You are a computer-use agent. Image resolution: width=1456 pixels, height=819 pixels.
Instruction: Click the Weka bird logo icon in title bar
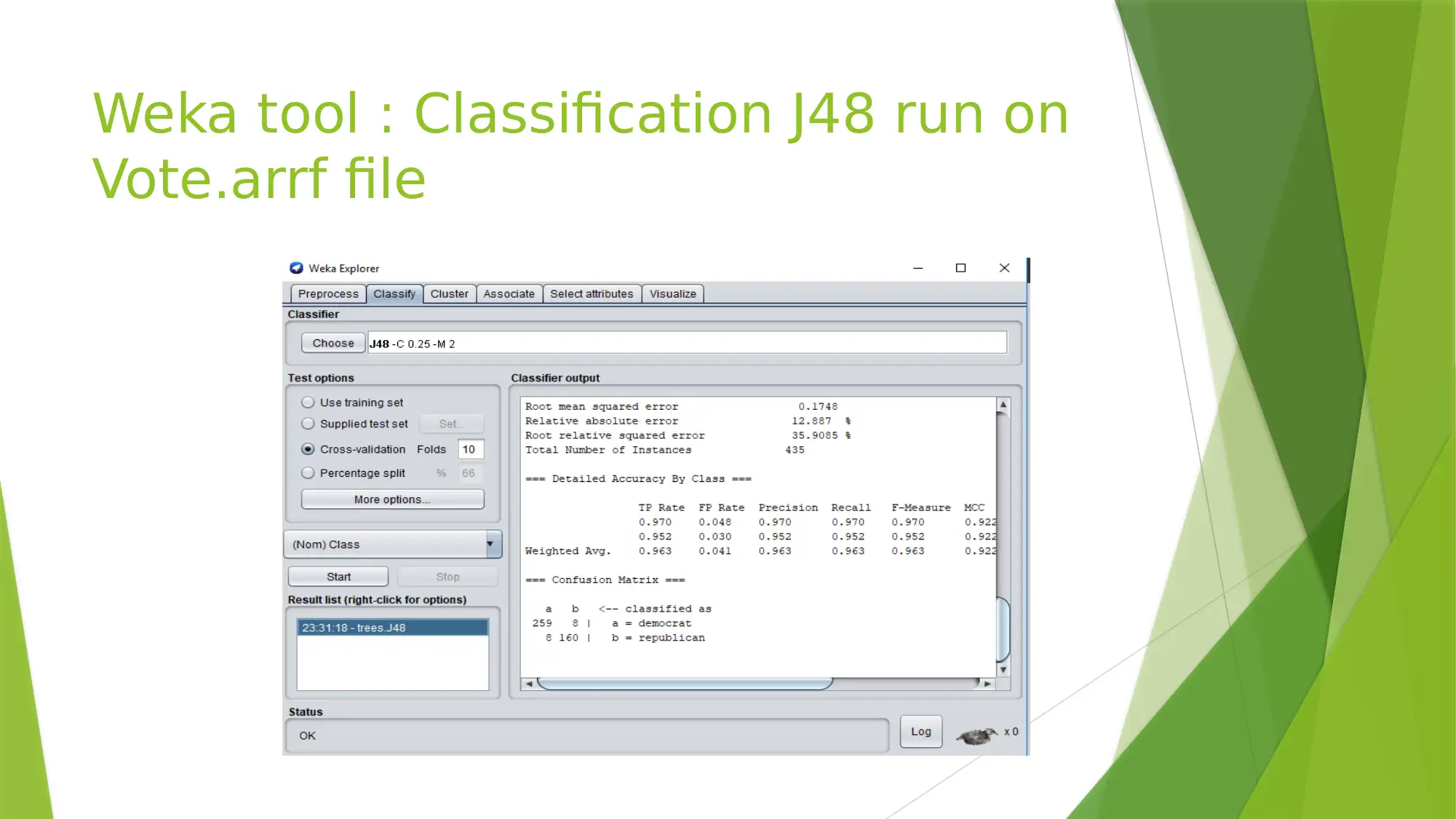(296, 268)
